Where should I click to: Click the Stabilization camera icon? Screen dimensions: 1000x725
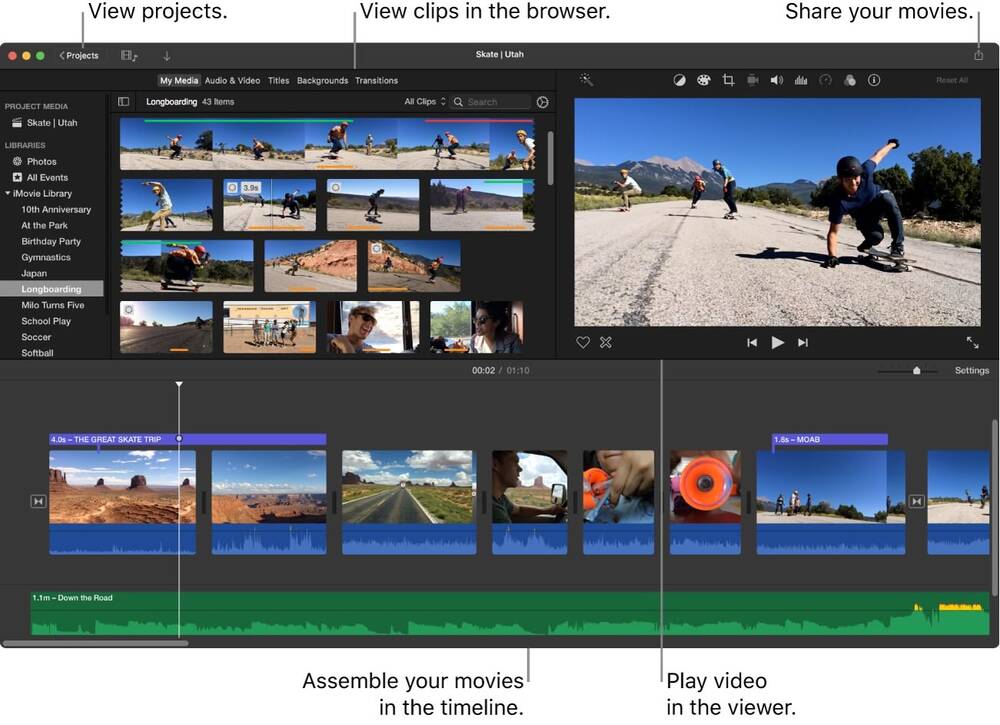[x=753, y=80]
